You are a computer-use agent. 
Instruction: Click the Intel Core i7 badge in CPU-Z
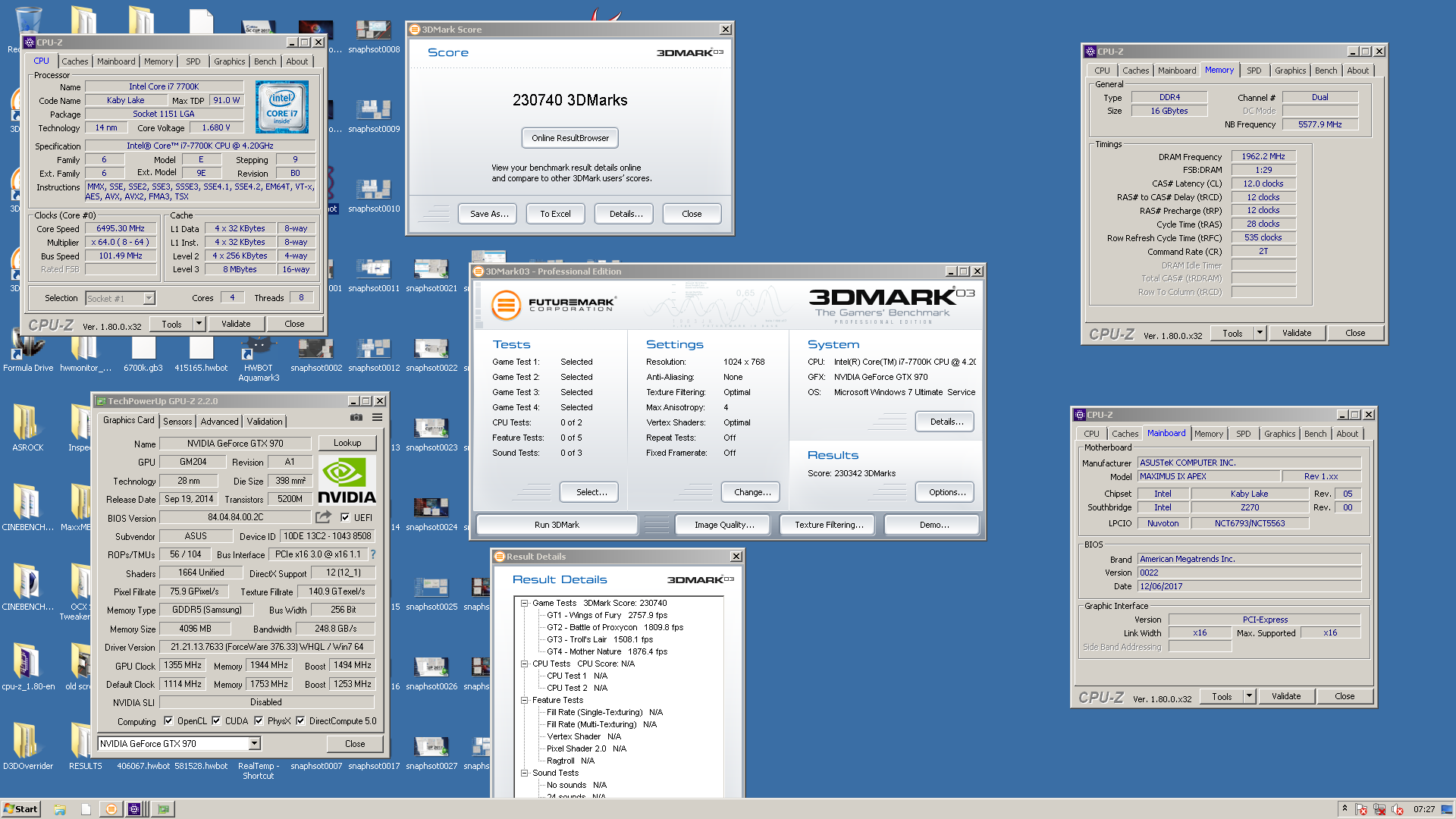(282, 107)
